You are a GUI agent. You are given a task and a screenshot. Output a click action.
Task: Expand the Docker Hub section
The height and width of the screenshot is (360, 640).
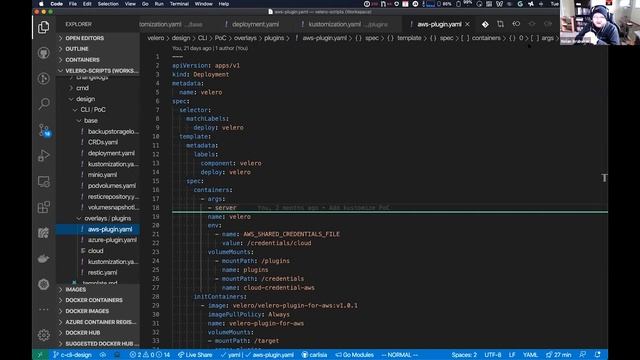click(x=98, y=333)
